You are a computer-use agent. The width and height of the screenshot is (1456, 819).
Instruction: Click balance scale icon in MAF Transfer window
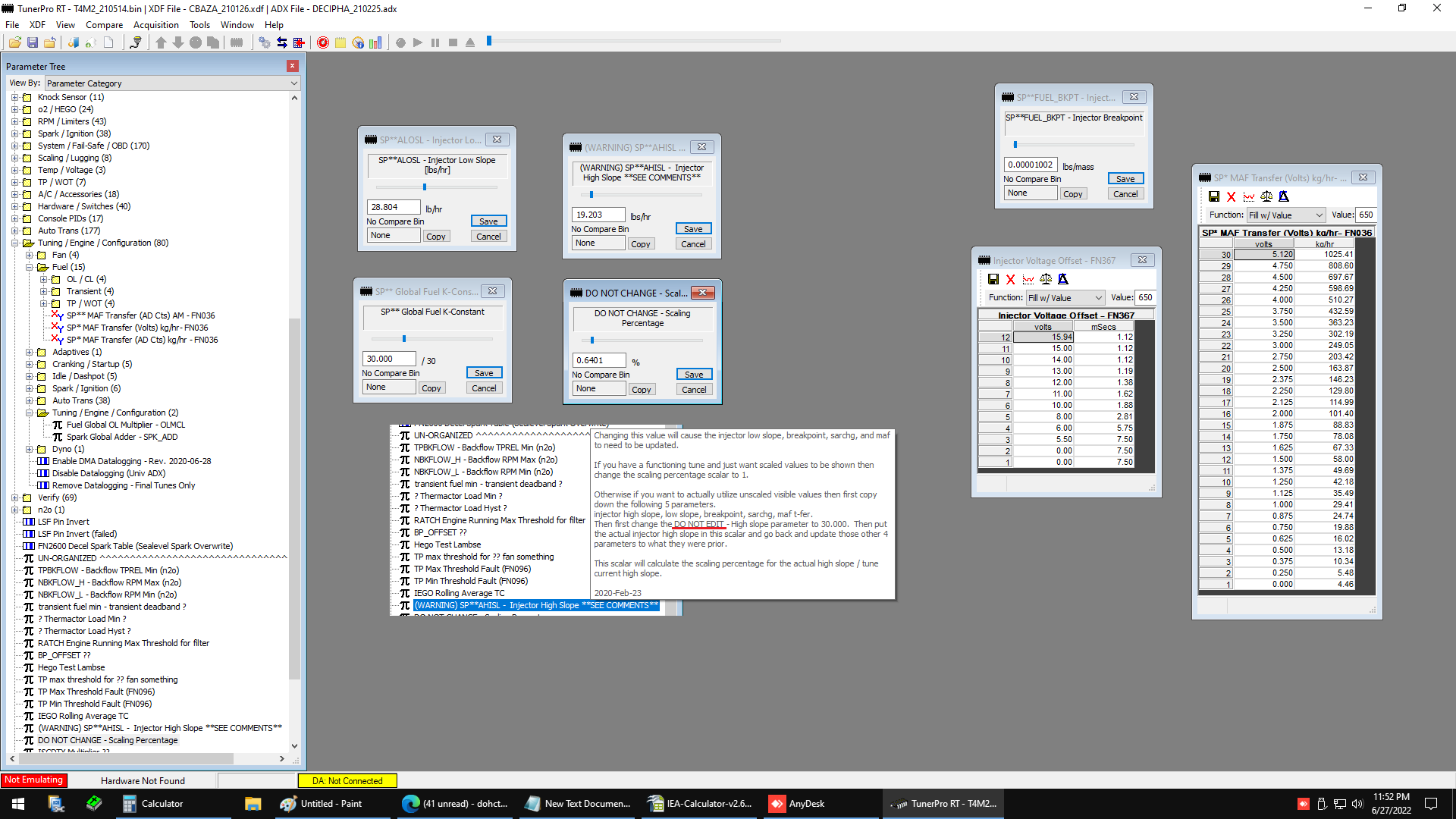(1266, 196)
